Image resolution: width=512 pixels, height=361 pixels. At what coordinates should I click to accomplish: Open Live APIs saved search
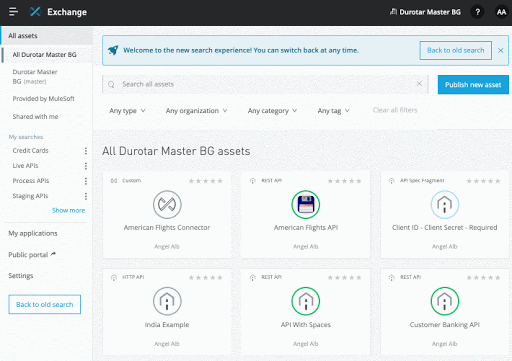pos(25,166)
